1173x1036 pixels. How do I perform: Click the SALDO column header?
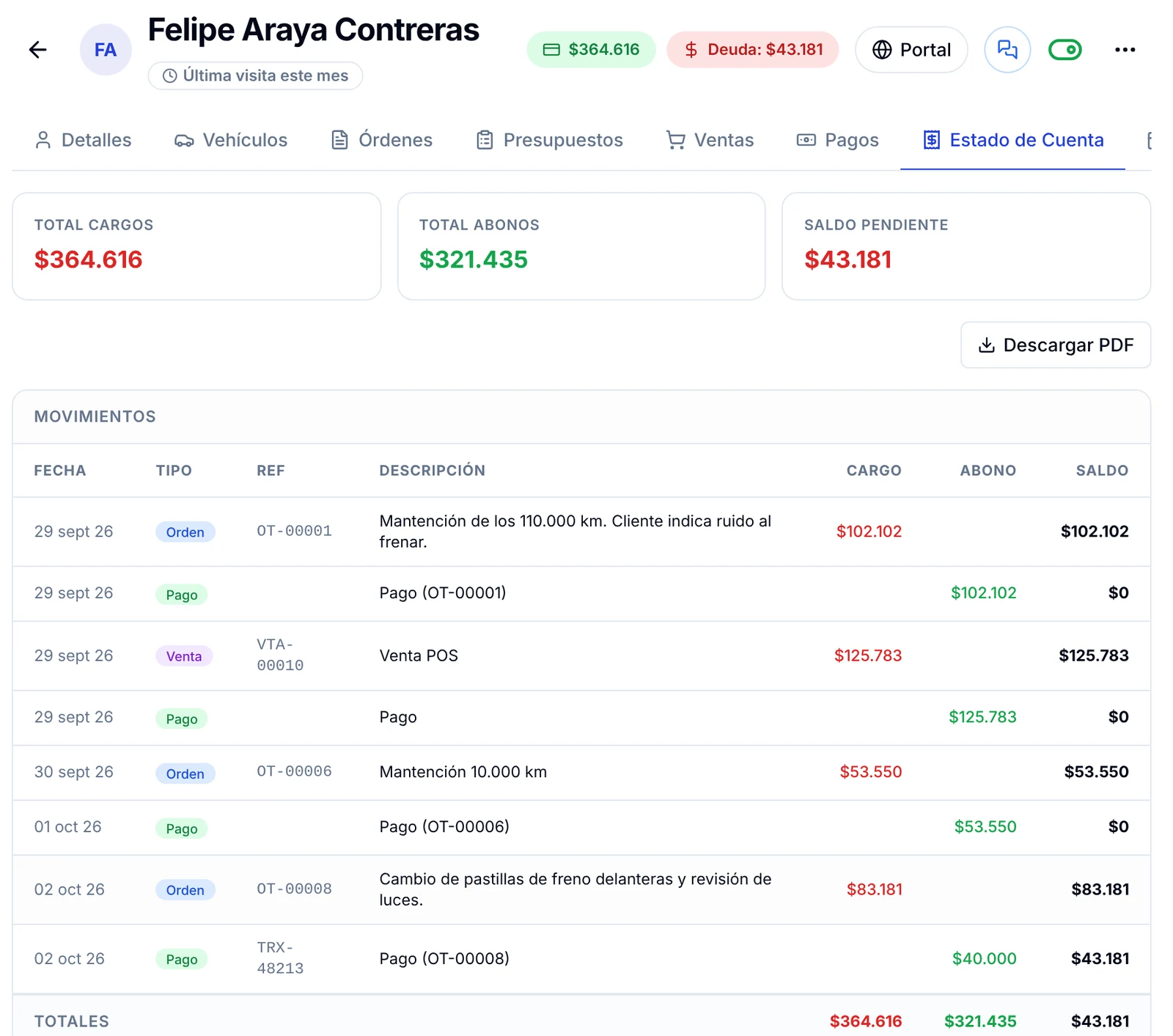1102,471
